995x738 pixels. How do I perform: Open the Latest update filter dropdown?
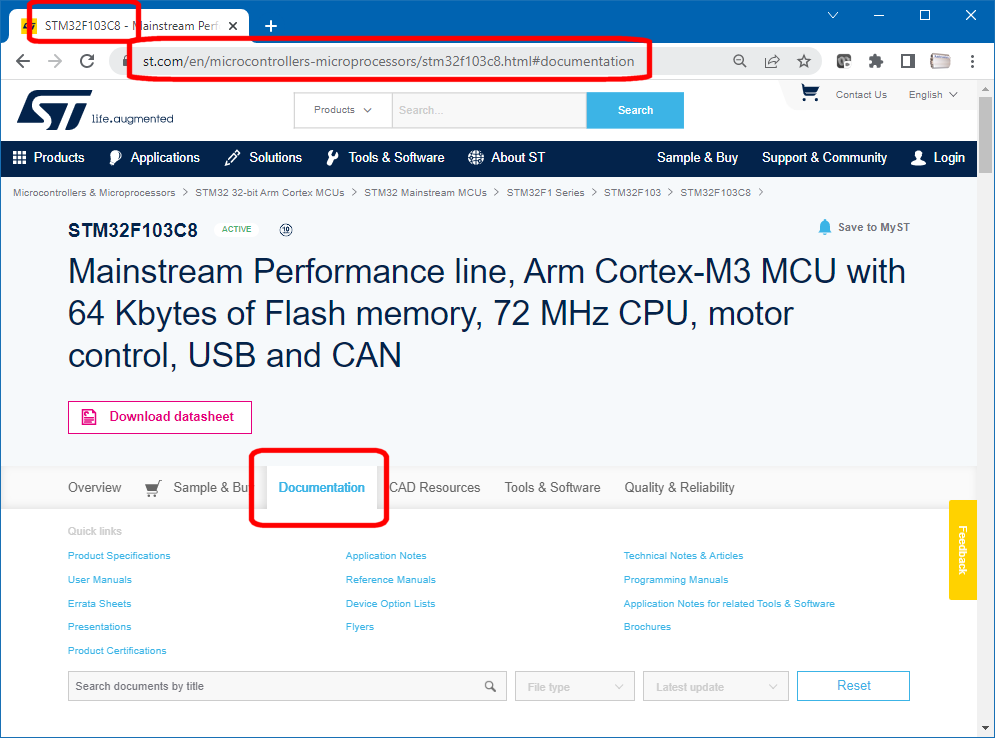point(716,686)
